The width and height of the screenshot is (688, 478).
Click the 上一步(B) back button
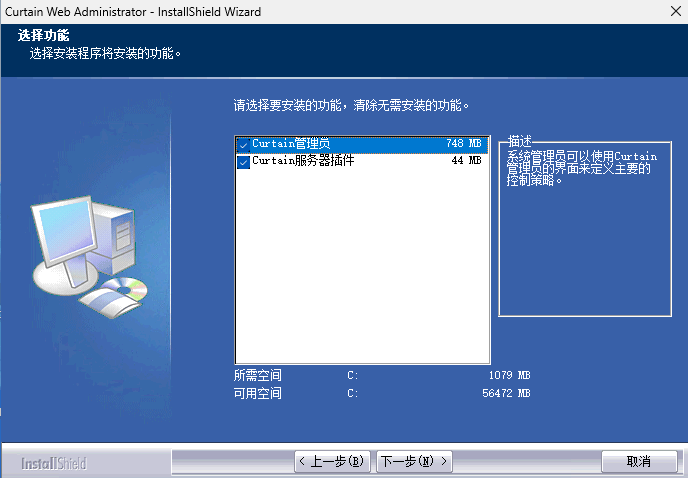[332, 461]
